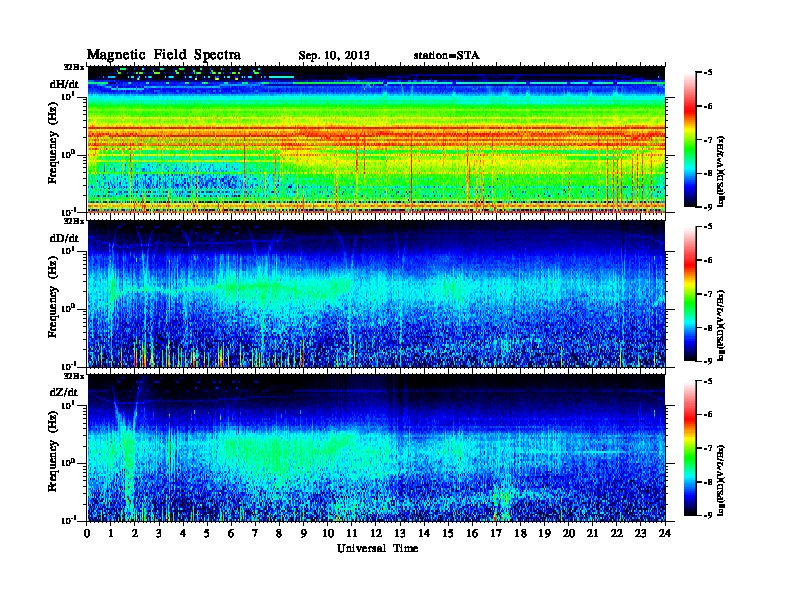Click hour tick label '0' on time axis

tap(87, 534)
